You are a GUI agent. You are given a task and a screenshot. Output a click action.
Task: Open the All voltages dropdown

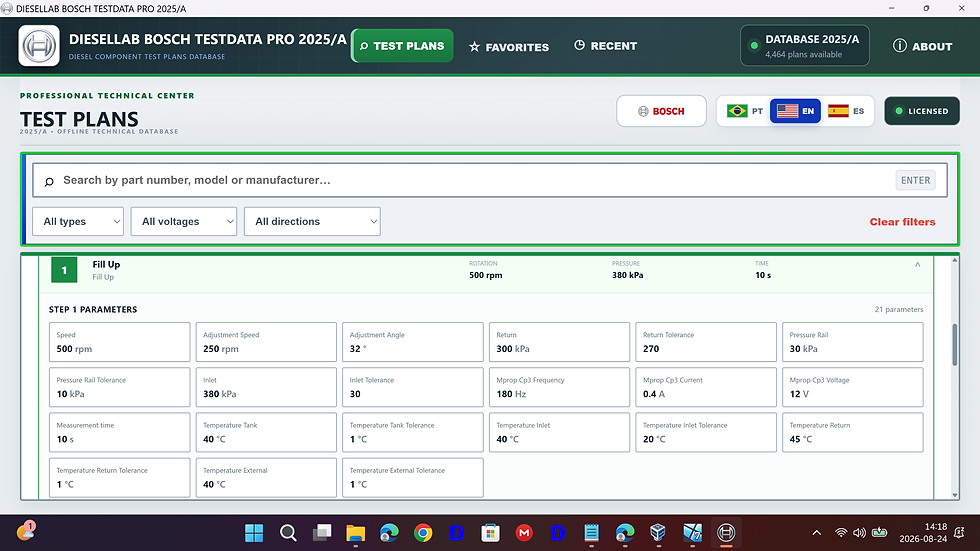click(x=184, y=221)
